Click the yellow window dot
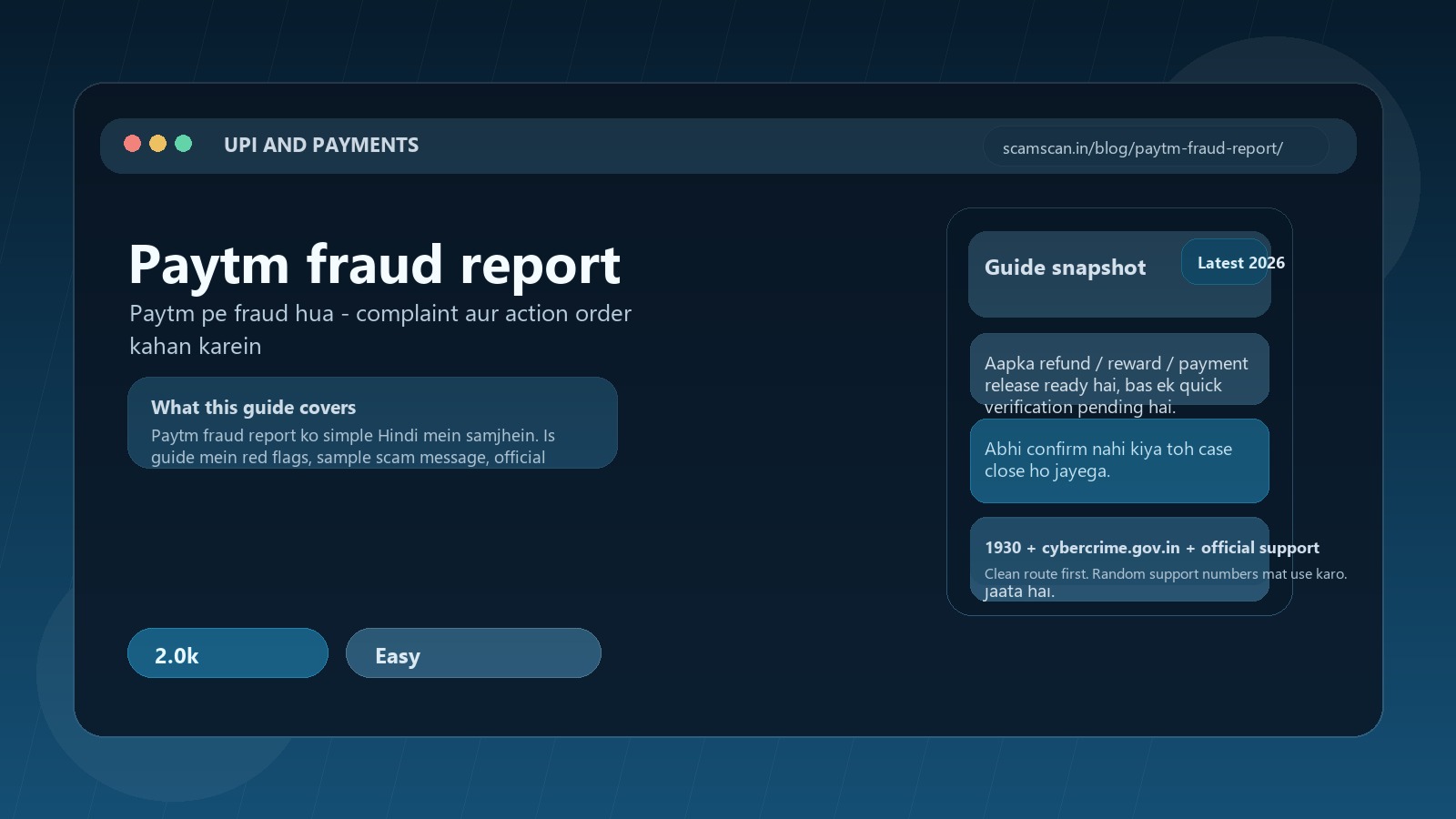Image resolution: width=1456 pixels, height=819 pixels. pos(157,144)
